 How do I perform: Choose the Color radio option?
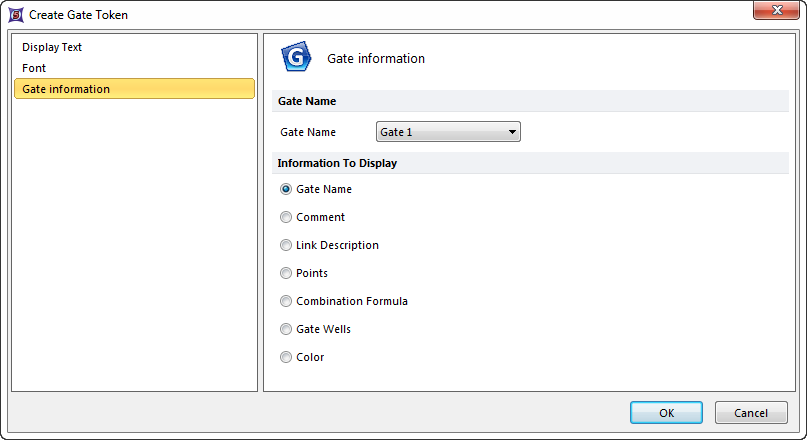click(x=287, y=357)
